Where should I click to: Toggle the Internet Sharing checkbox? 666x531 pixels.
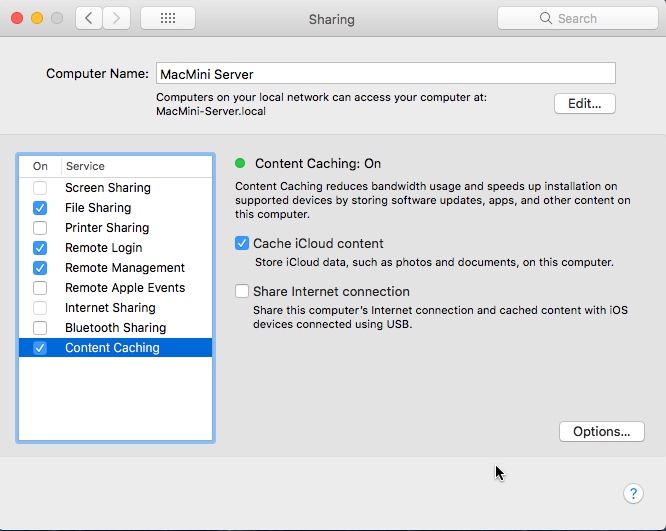(x=40, y=308)
